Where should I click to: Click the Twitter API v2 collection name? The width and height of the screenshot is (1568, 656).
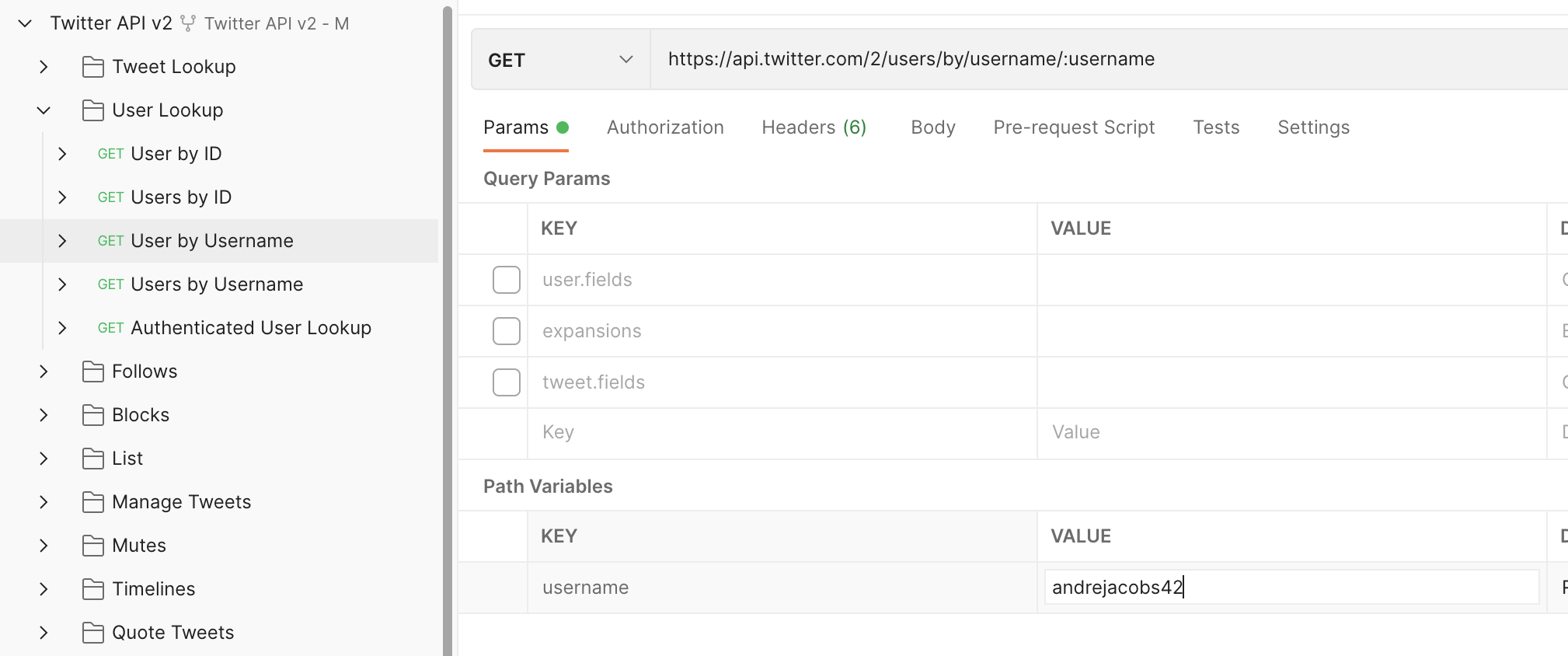(x=111, y=23)
